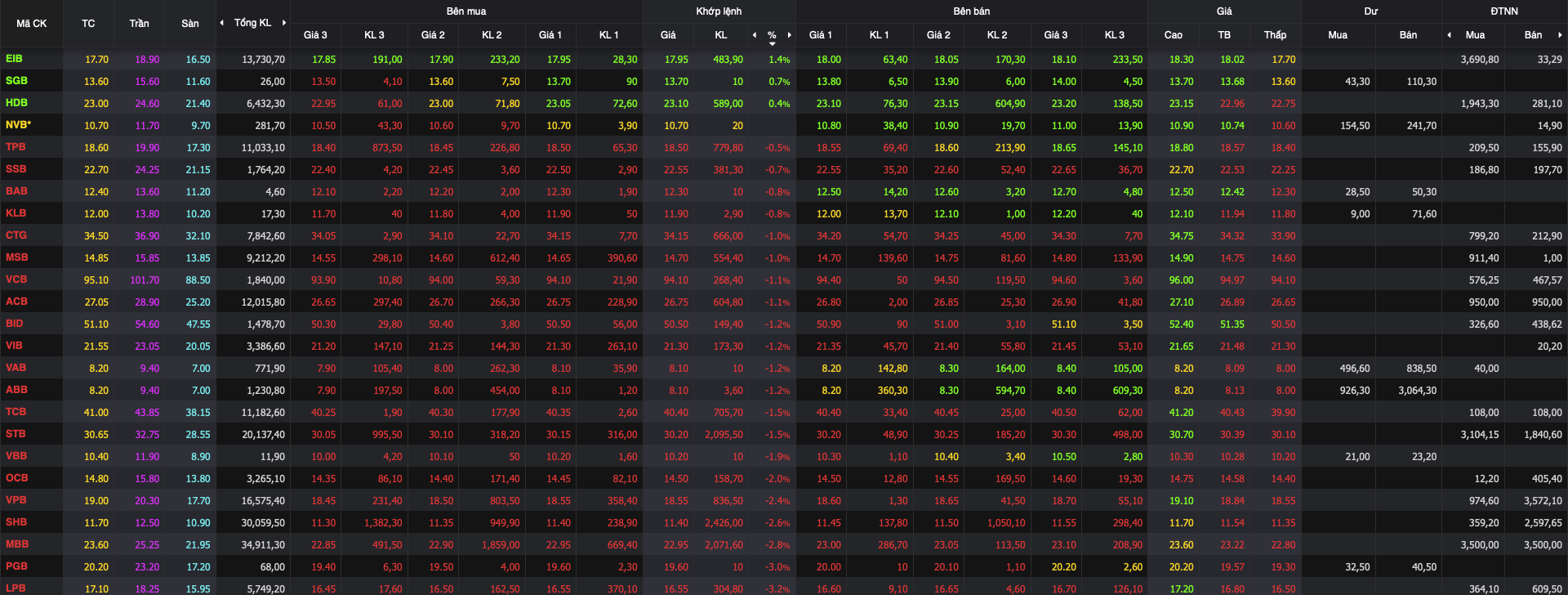Open the VIB stock ticker
The image size is (1568, 595).
tap(14, 346)
